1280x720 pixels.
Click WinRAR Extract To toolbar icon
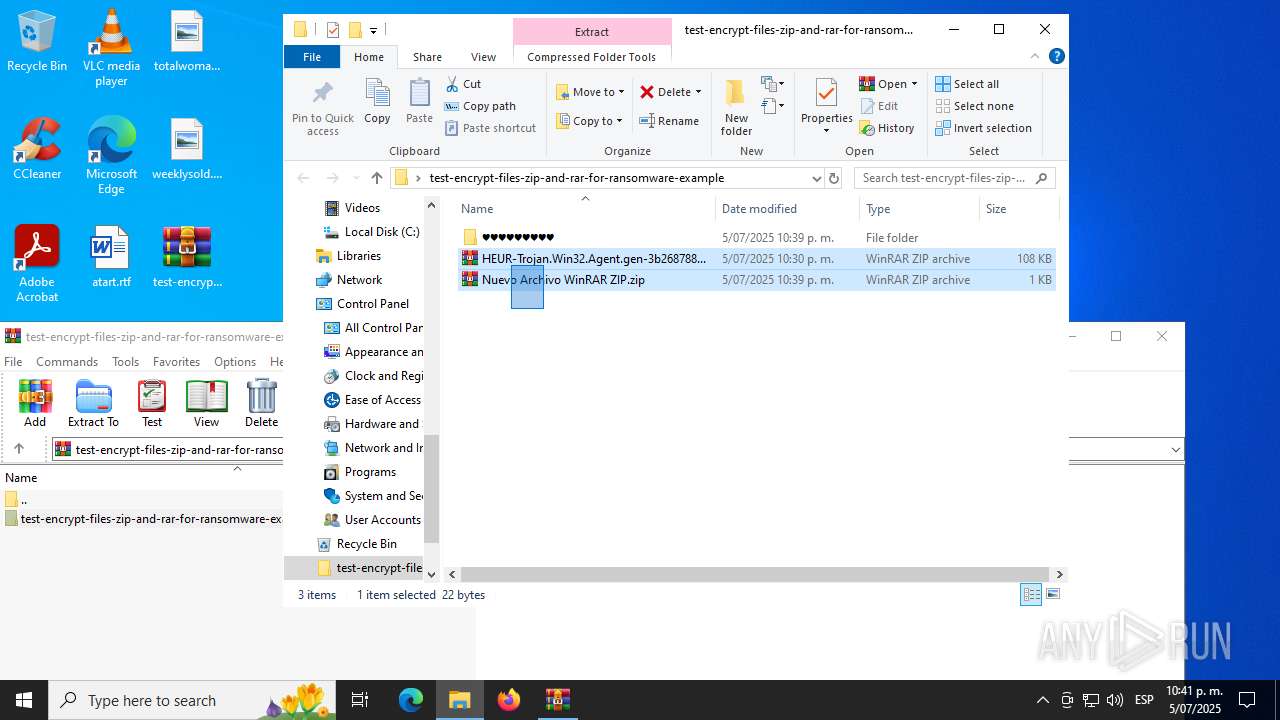[x=93, y=403]
